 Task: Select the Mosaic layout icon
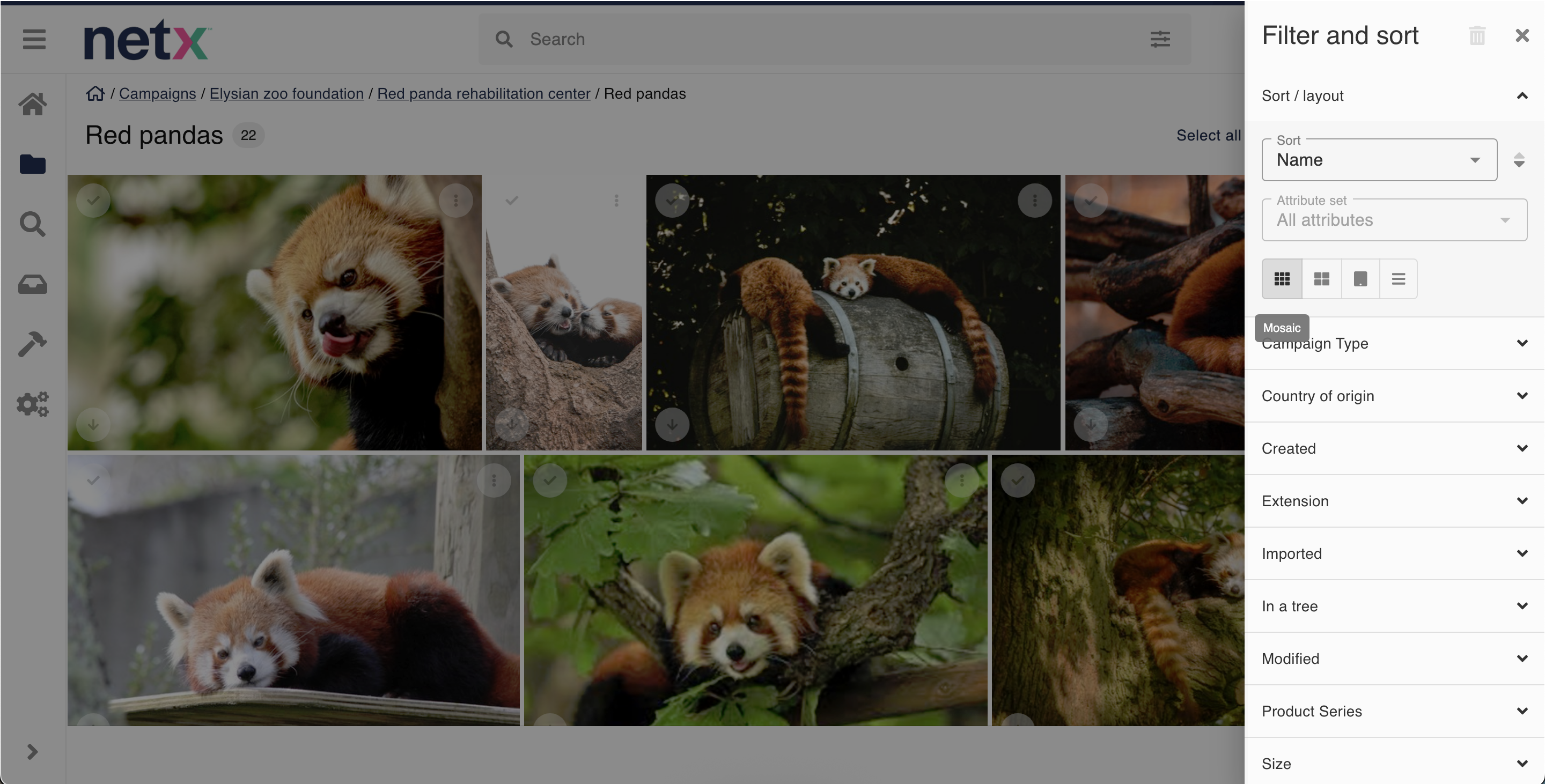[x=1282, y=279]
